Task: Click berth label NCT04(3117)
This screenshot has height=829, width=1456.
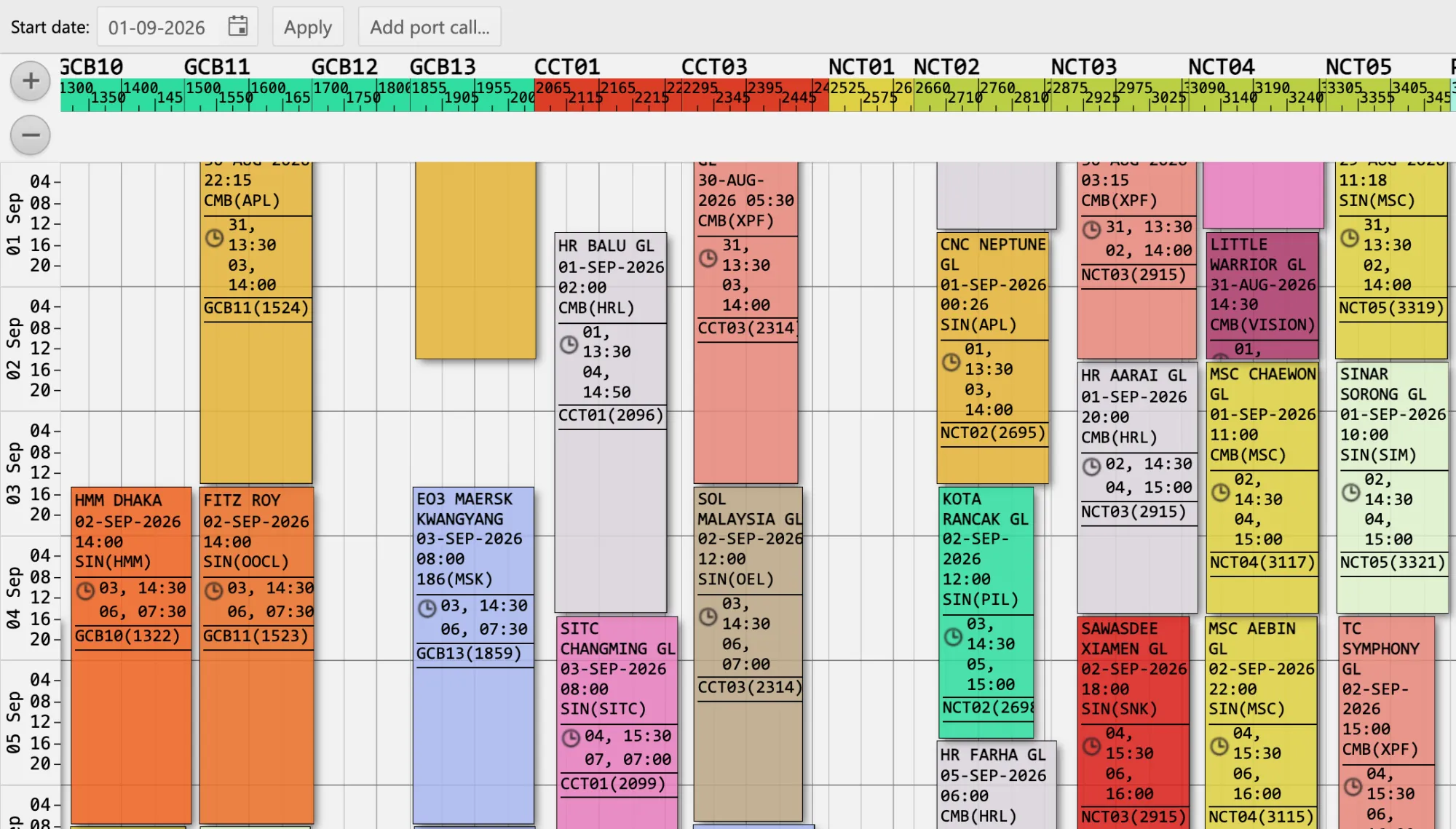Action: [x=1262, y=563]
